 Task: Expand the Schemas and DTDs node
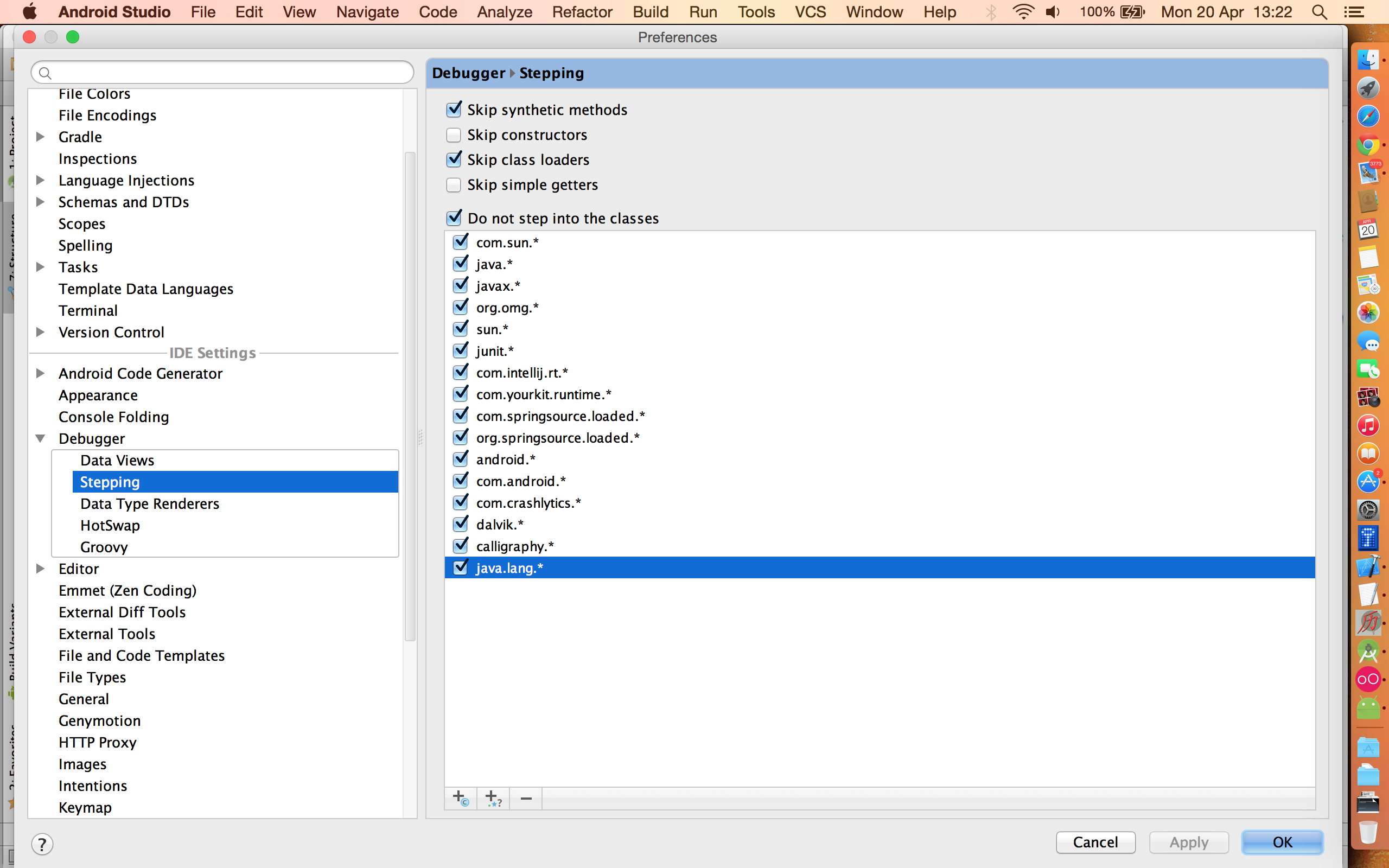(x=40, y=202)
